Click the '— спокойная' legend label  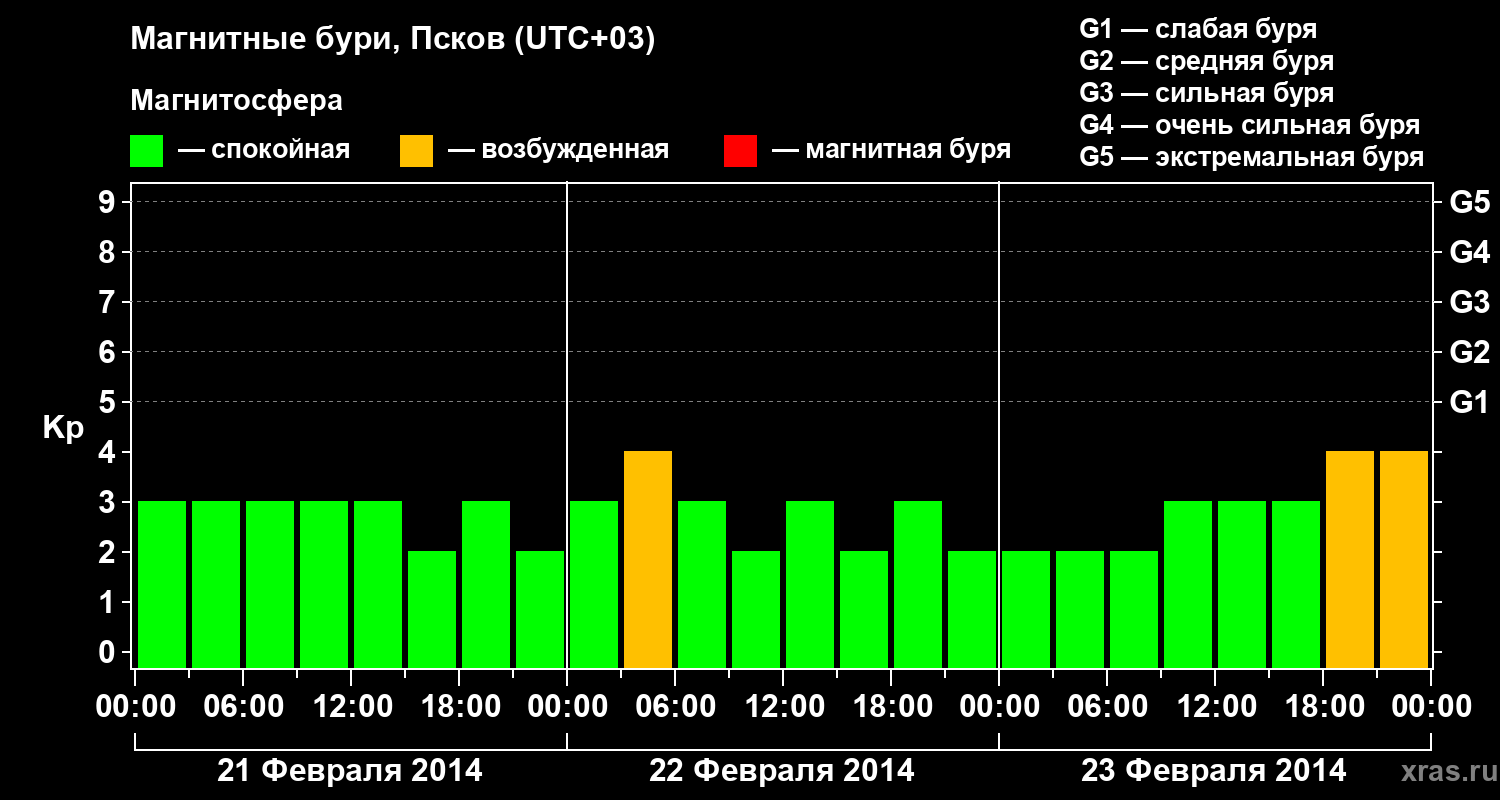pos(264,150)
